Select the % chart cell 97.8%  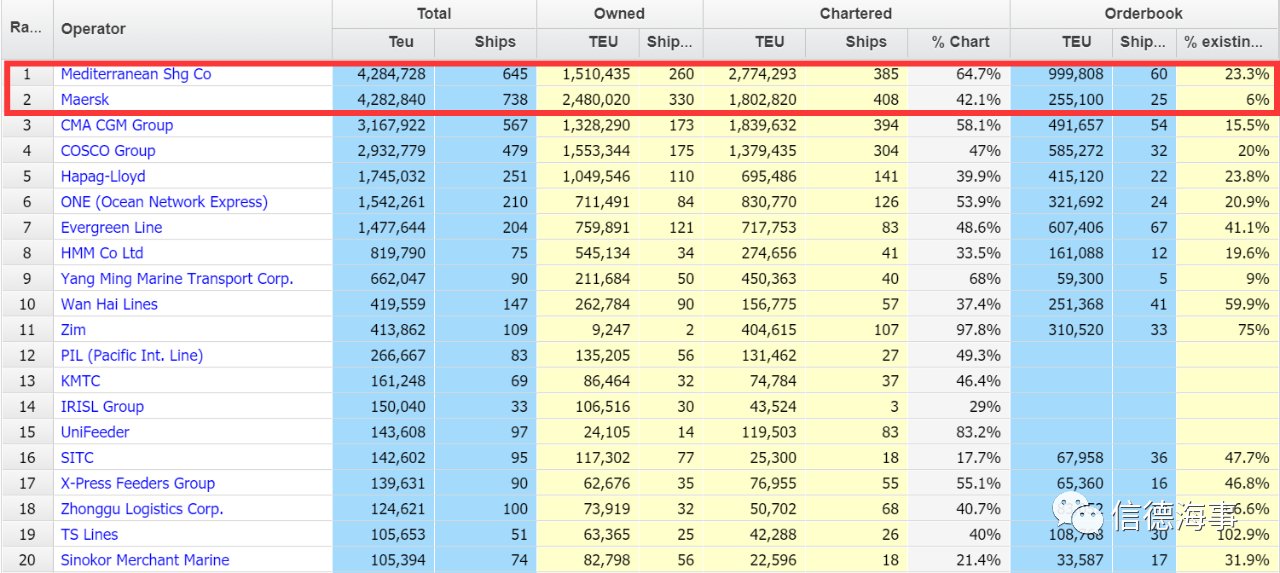tap(958, 330)
